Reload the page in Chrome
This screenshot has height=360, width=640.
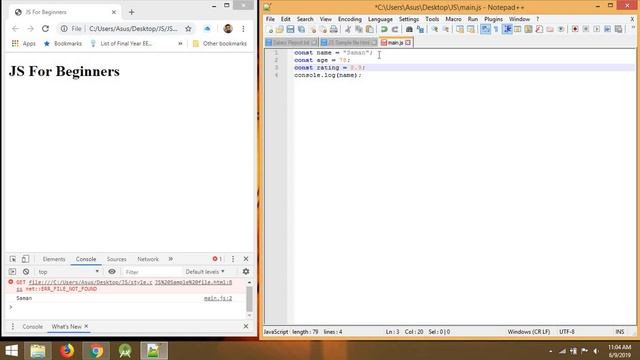[45, 29]
